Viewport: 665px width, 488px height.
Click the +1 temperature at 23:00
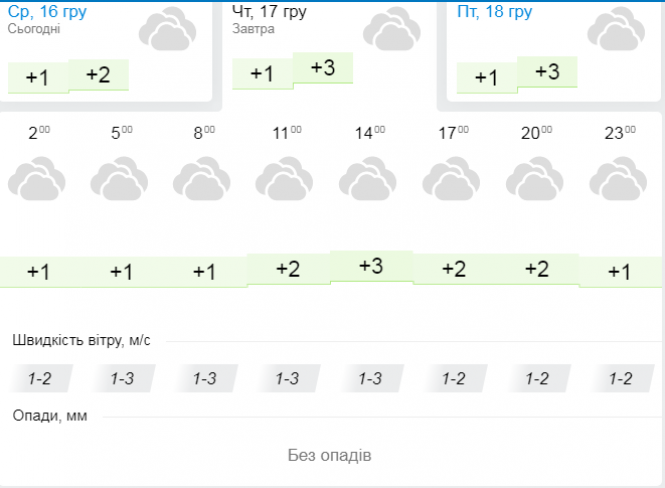(619, 272)
